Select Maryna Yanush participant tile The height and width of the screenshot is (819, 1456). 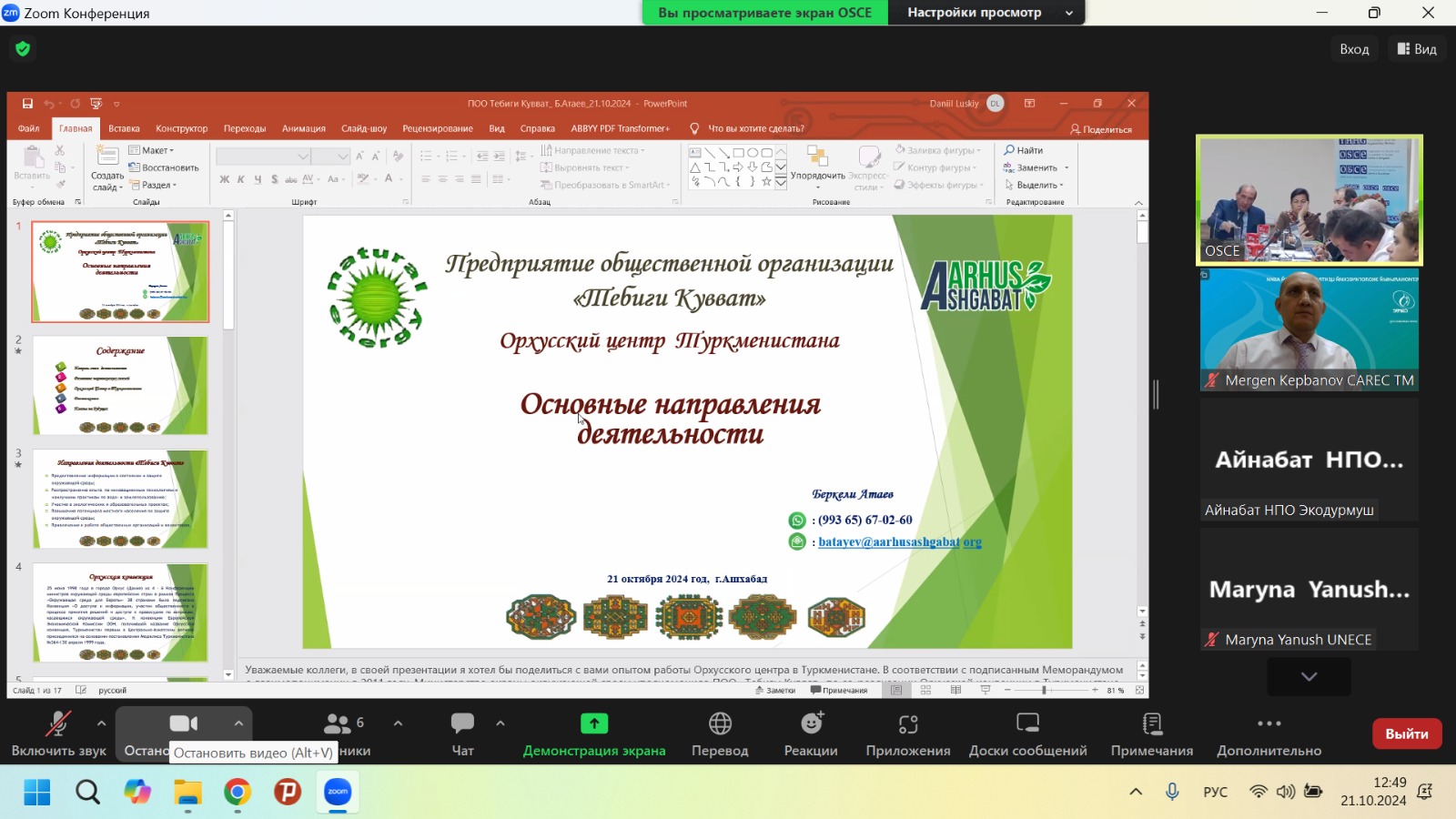[x=1309, y=590]
